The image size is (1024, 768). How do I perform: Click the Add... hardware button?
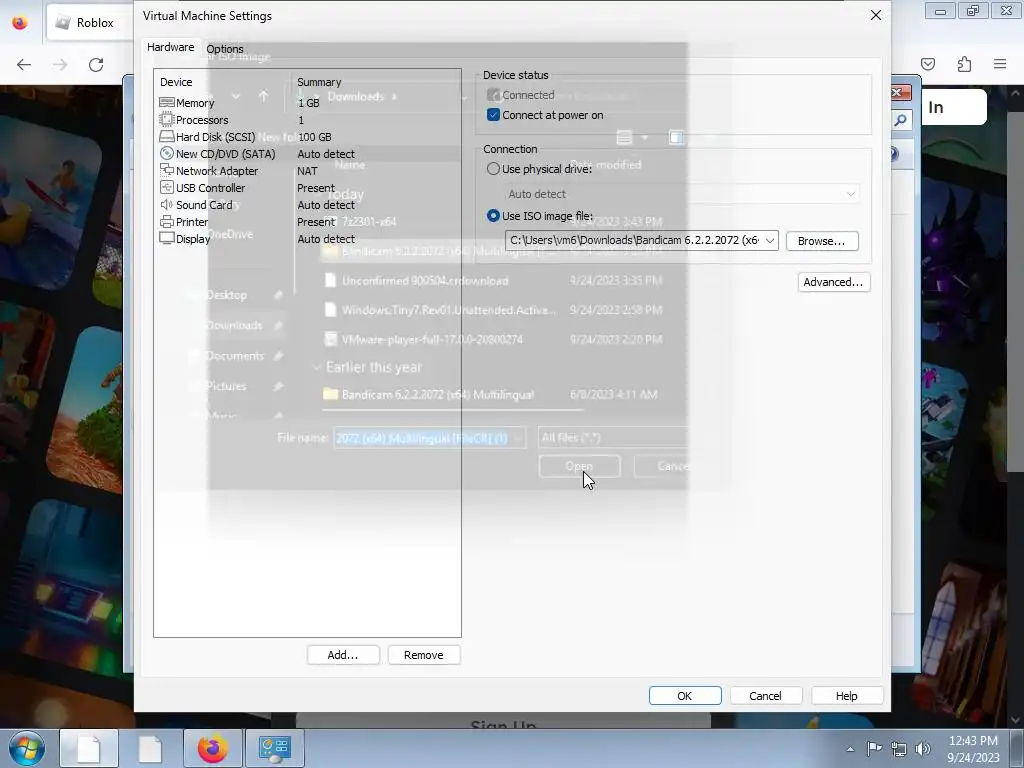point(343,655)
